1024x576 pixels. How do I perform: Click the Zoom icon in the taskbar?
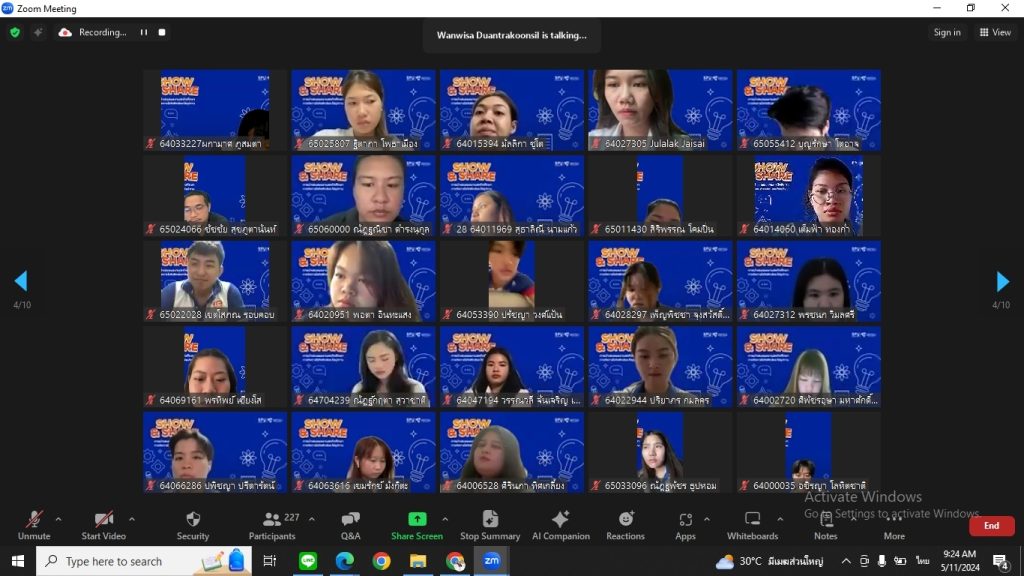click(x=492, y=561)
